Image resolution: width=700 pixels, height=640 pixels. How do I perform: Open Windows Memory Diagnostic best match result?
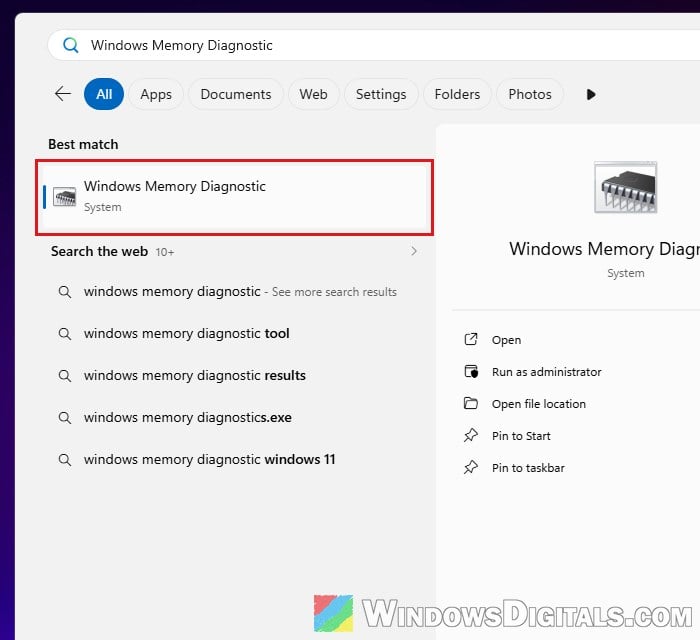click(x=234, y=197)
